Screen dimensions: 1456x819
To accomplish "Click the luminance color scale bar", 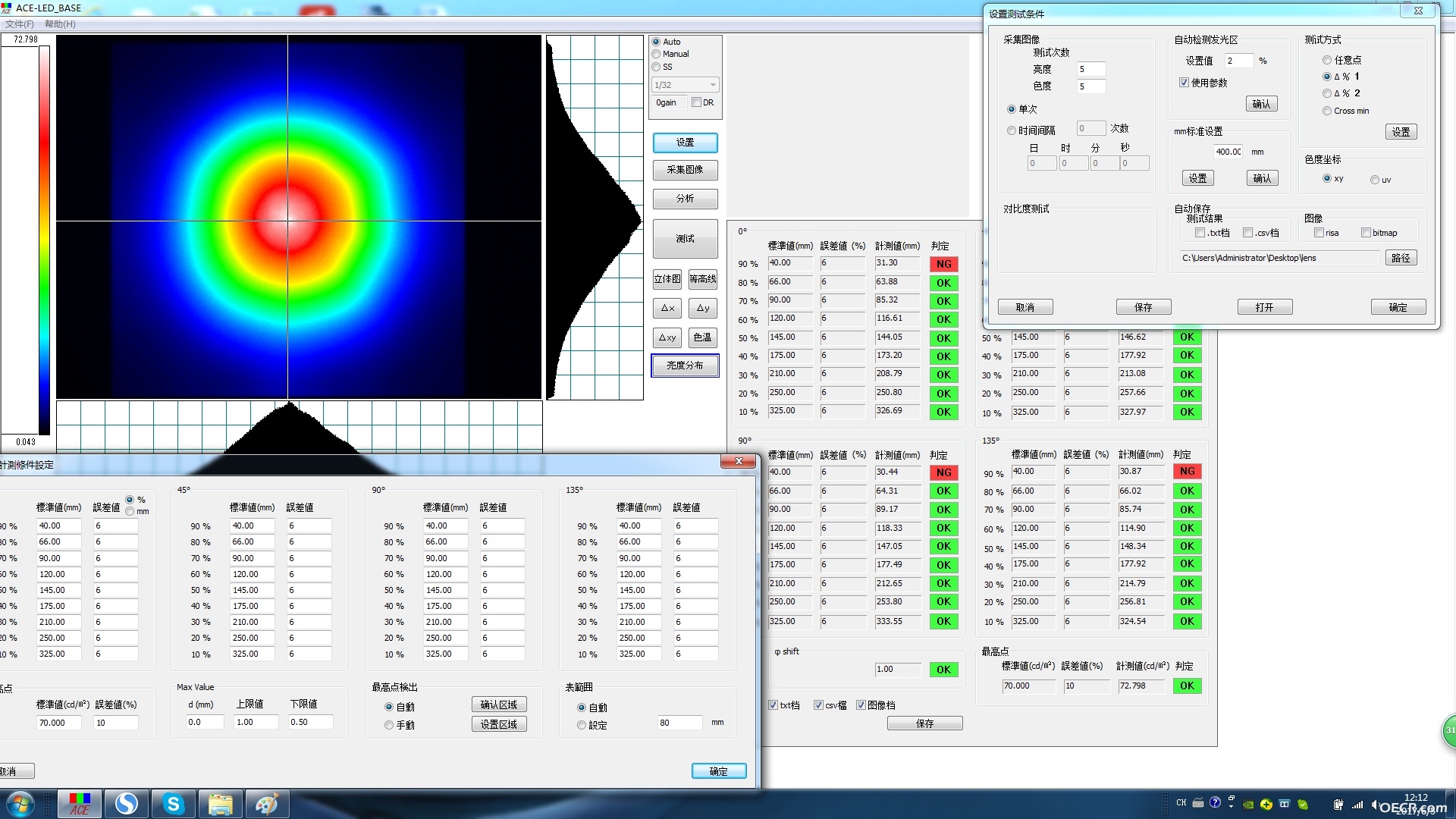I will [x=44, y=240].
